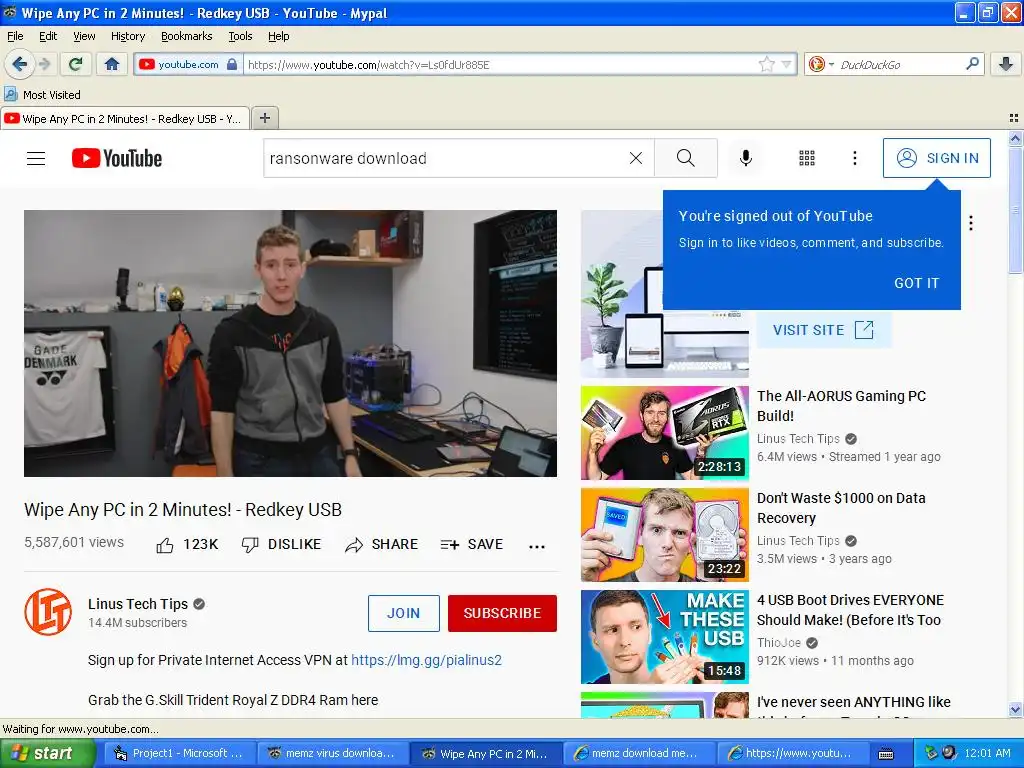
Task: Open YouTube settings three-dot menu
Action: click(x=854, y=158)
